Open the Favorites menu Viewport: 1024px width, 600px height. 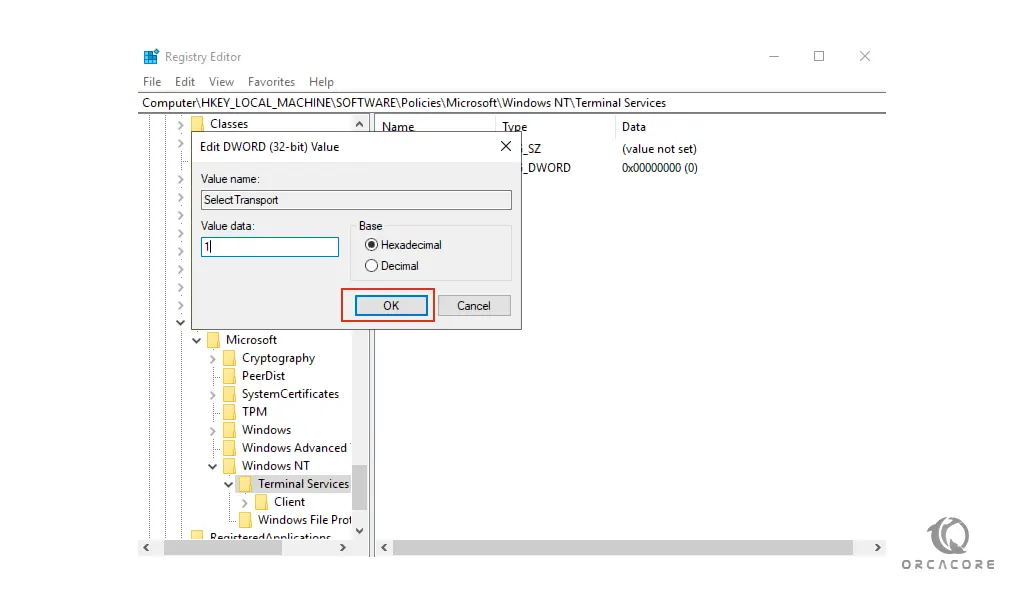(271, 82)
